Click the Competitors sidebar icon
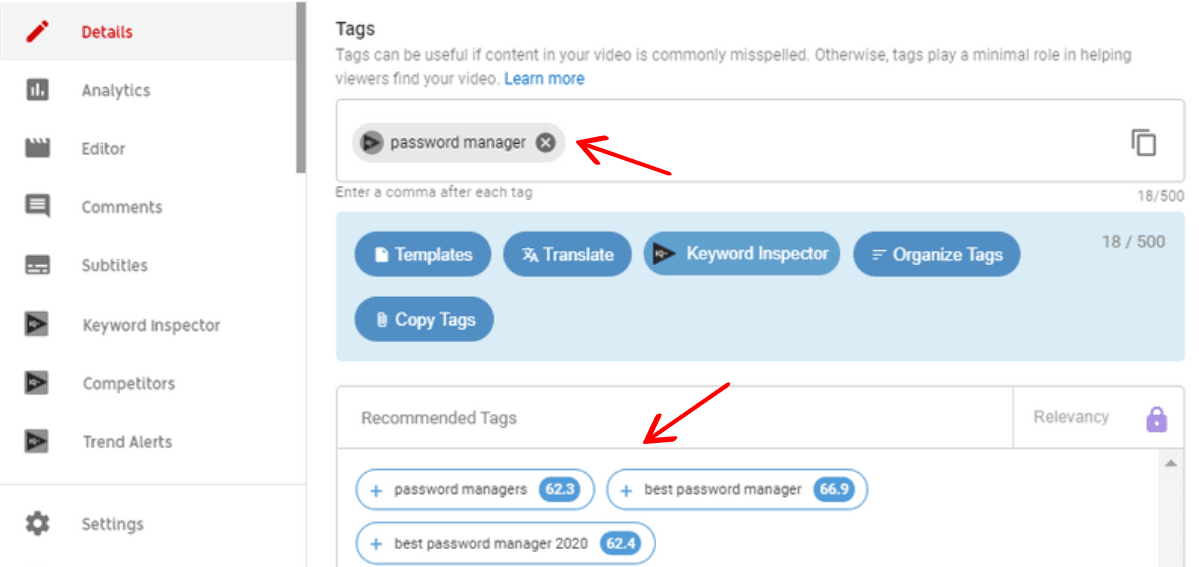The image size is (1199, 567). point(37,383)
